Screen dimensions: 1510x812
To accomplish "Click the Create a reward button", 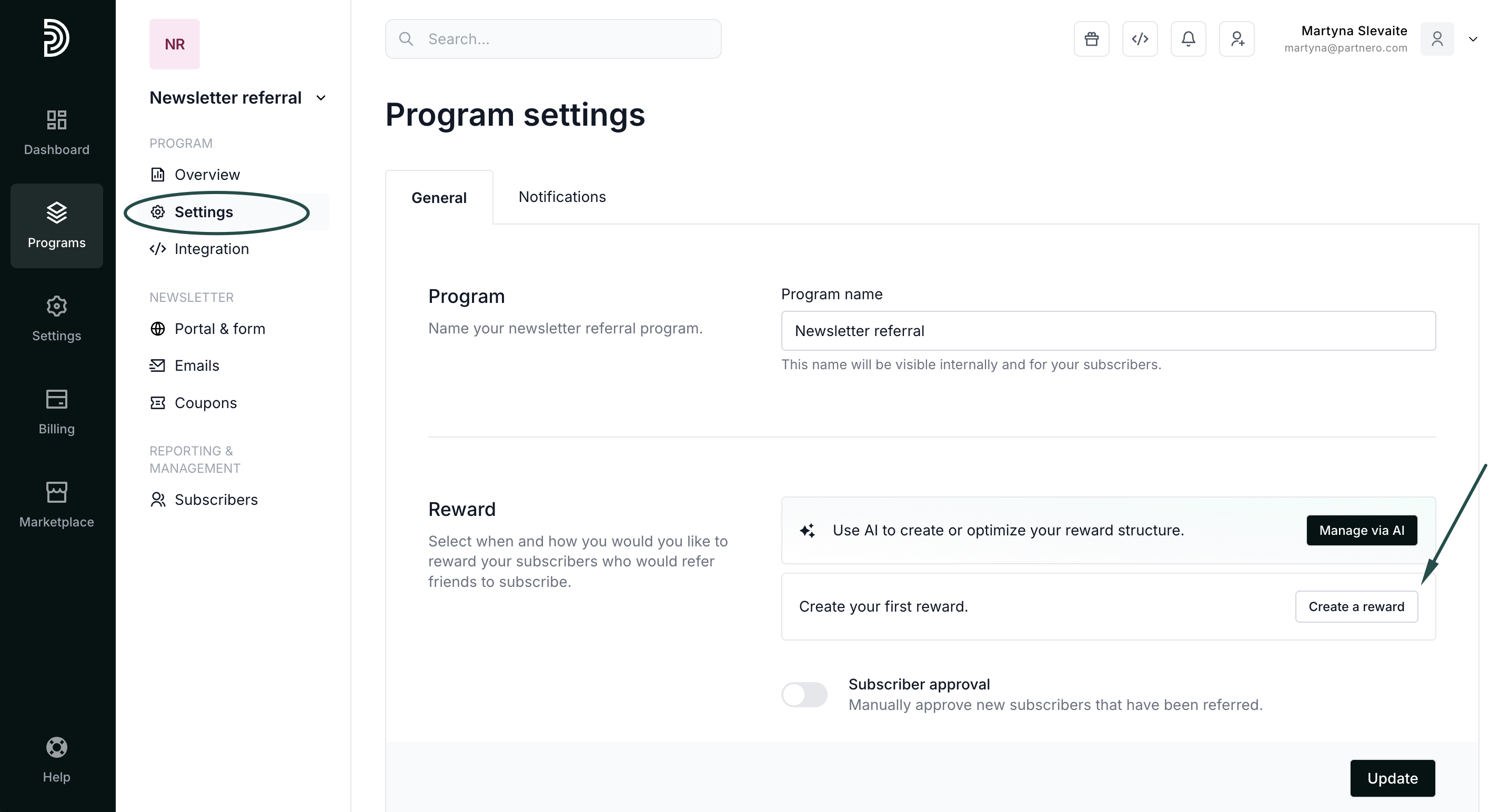I will (1356, 606).
